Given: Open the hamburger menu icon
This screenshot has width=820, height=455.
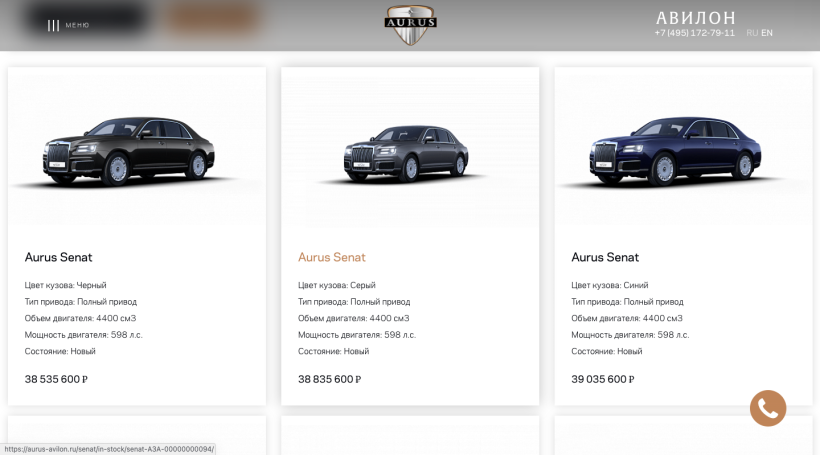Looking at the screenshot, I should click(x=53, y=25).
